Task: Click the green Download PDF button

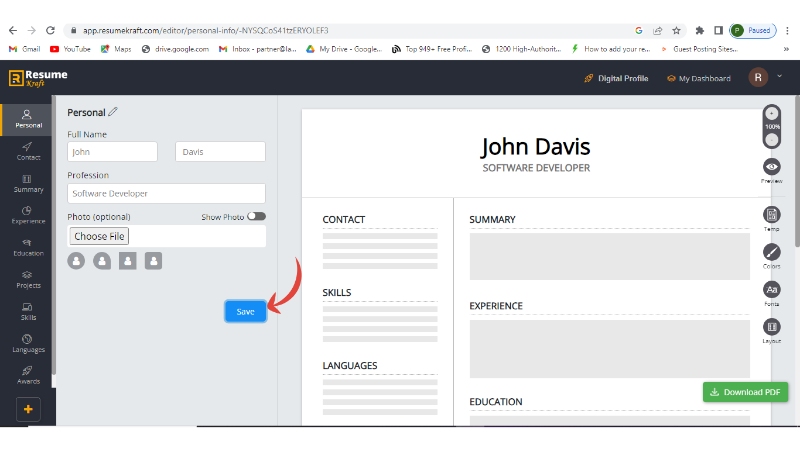Action: click(744, 392)
